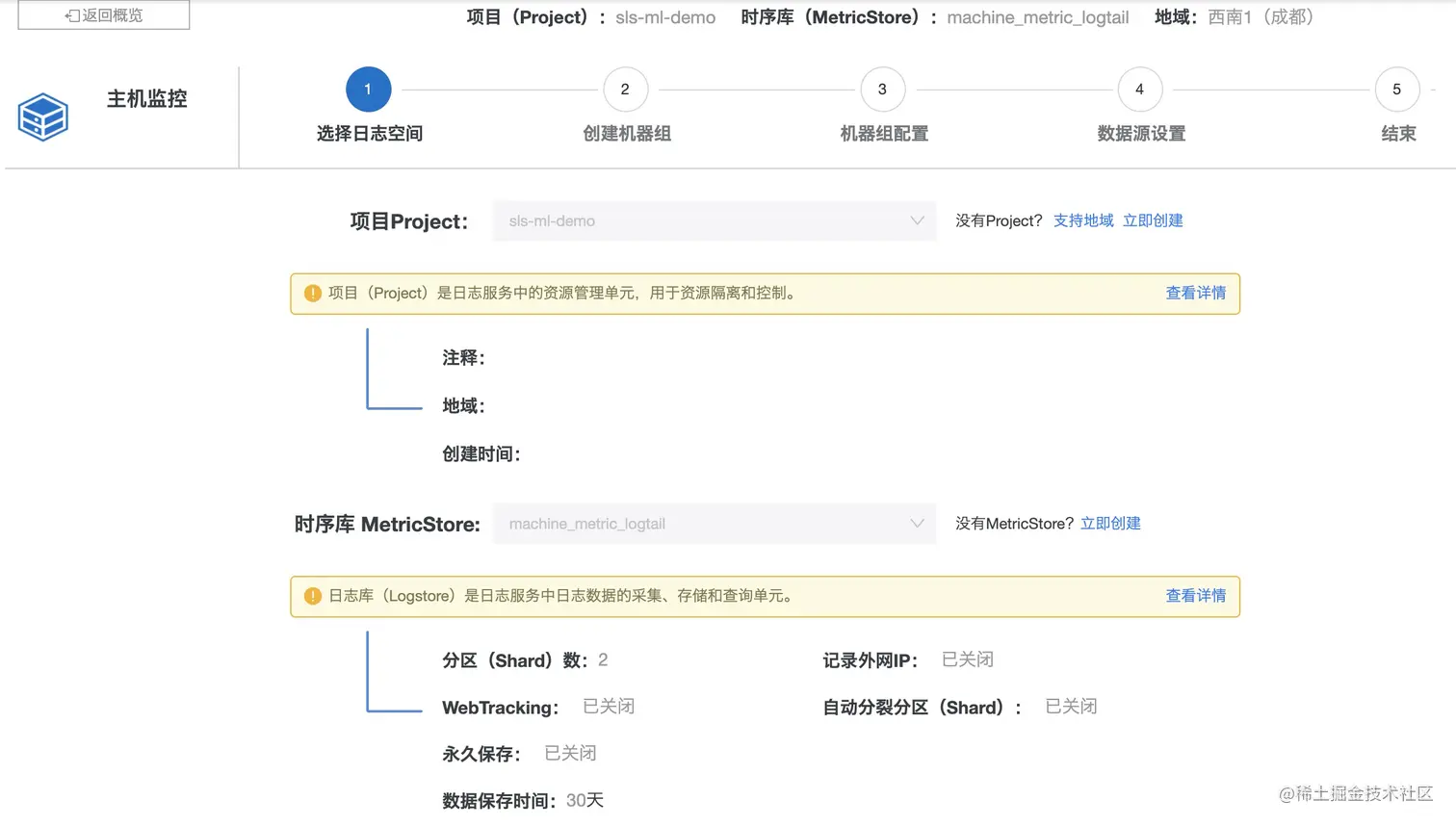Click the 自动分裂分区（Shard） value 已关闭
1456x826 pixels.
(x=1071, y=707)
